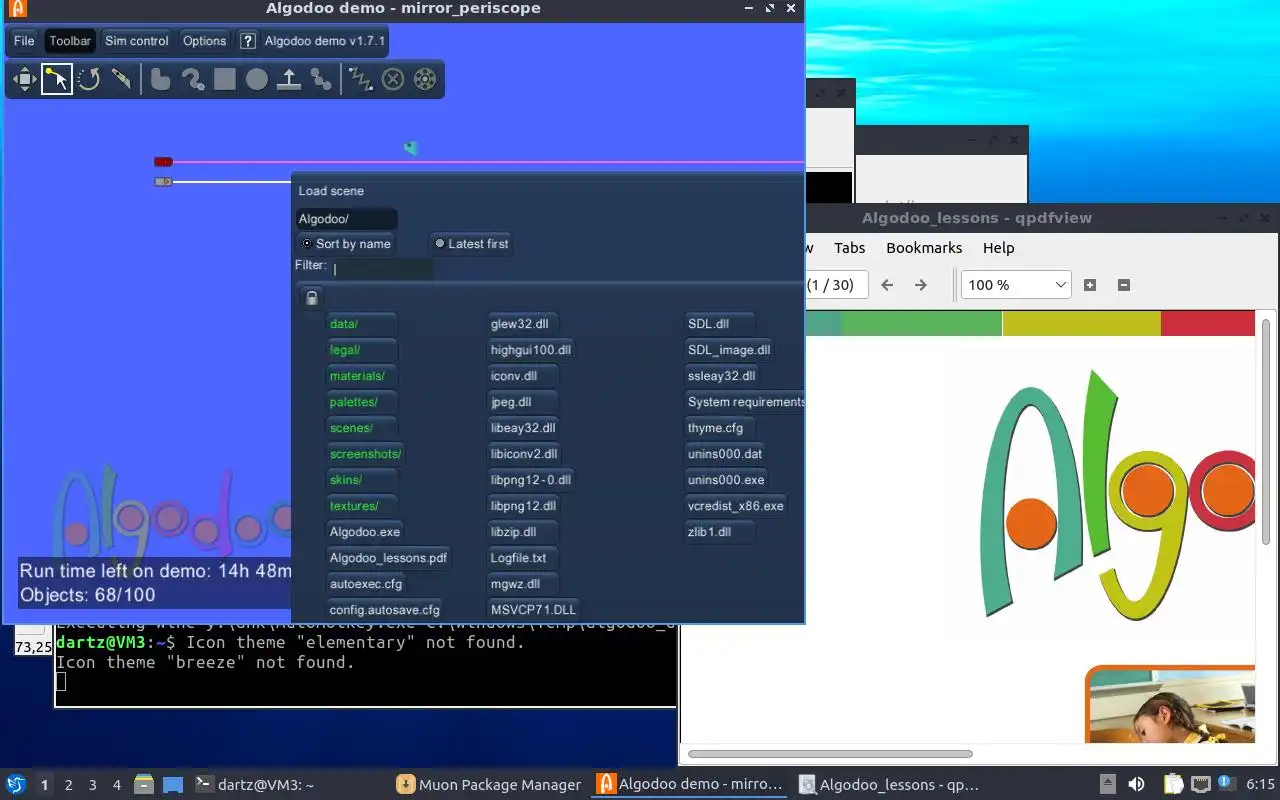Select the Circle tool
Image resolution: width=1280 pixels, height=800 pixels.
[257, 79]
